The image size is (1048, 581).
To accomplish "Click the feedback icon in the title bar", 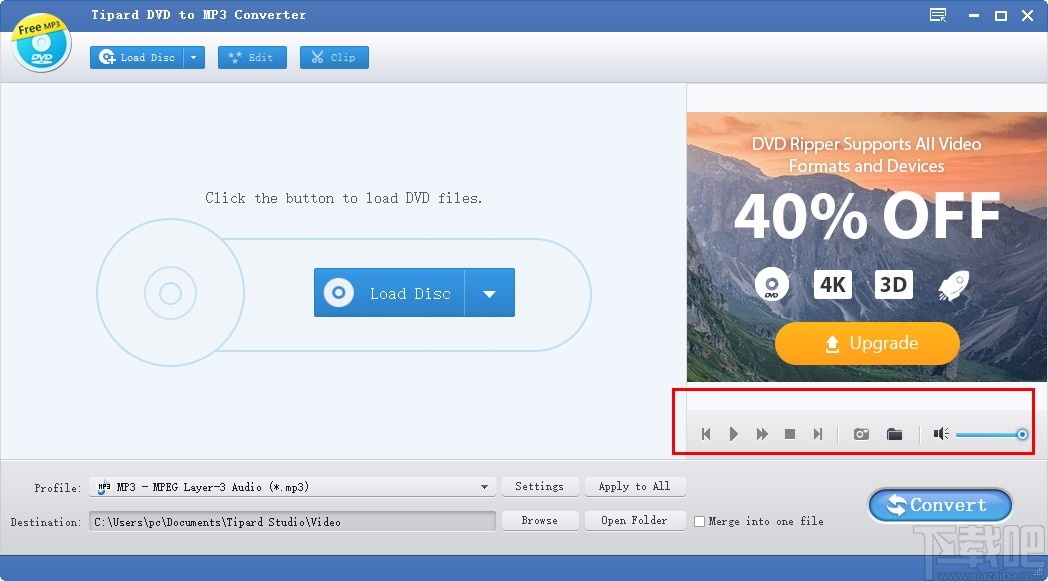I will pos(937,15).
